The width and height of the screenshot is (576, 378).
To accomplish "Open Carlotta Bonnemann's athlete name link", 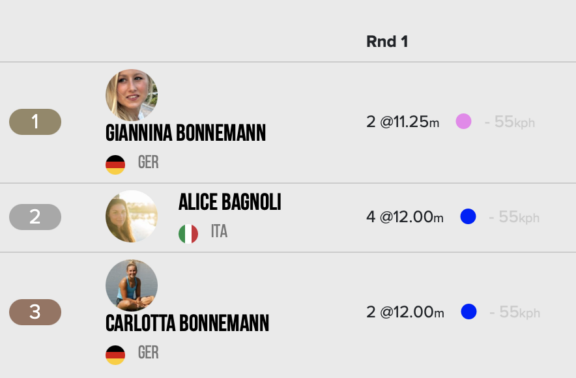I will tap(187, 323).
